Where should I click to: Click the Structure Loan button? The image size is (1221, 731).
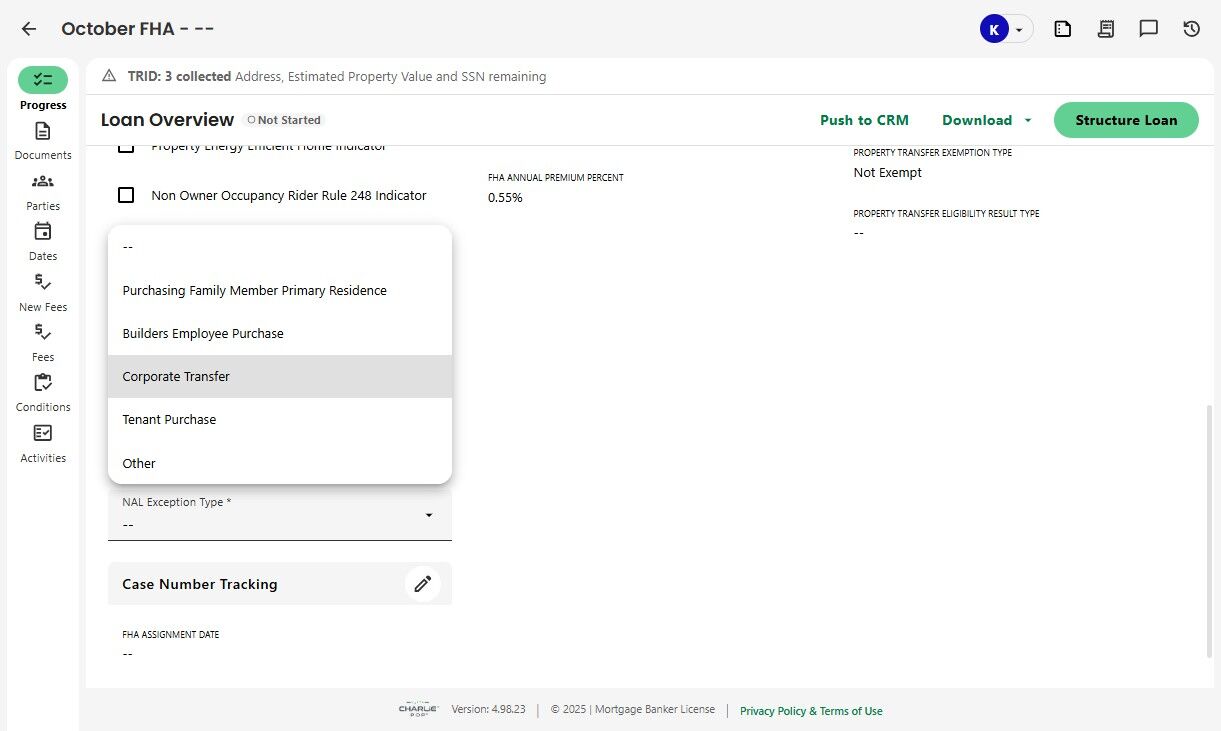point(1125,120)
